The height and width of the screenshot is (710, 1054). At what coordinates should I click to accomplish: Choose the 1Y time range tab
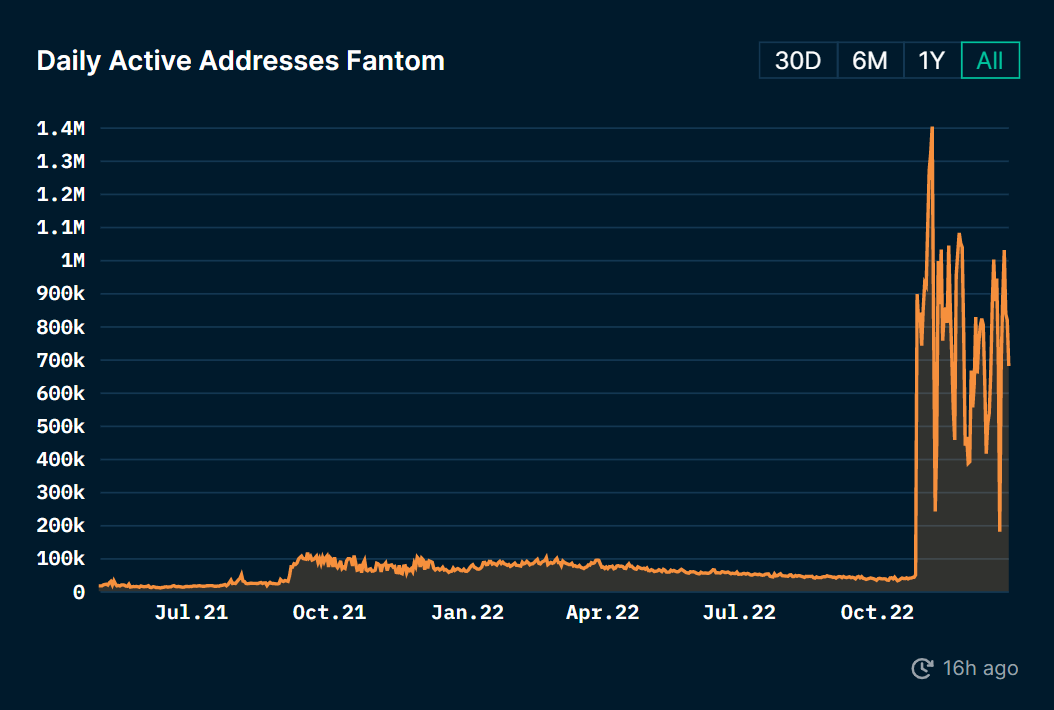pyautogui.click(x=932, y=61)
